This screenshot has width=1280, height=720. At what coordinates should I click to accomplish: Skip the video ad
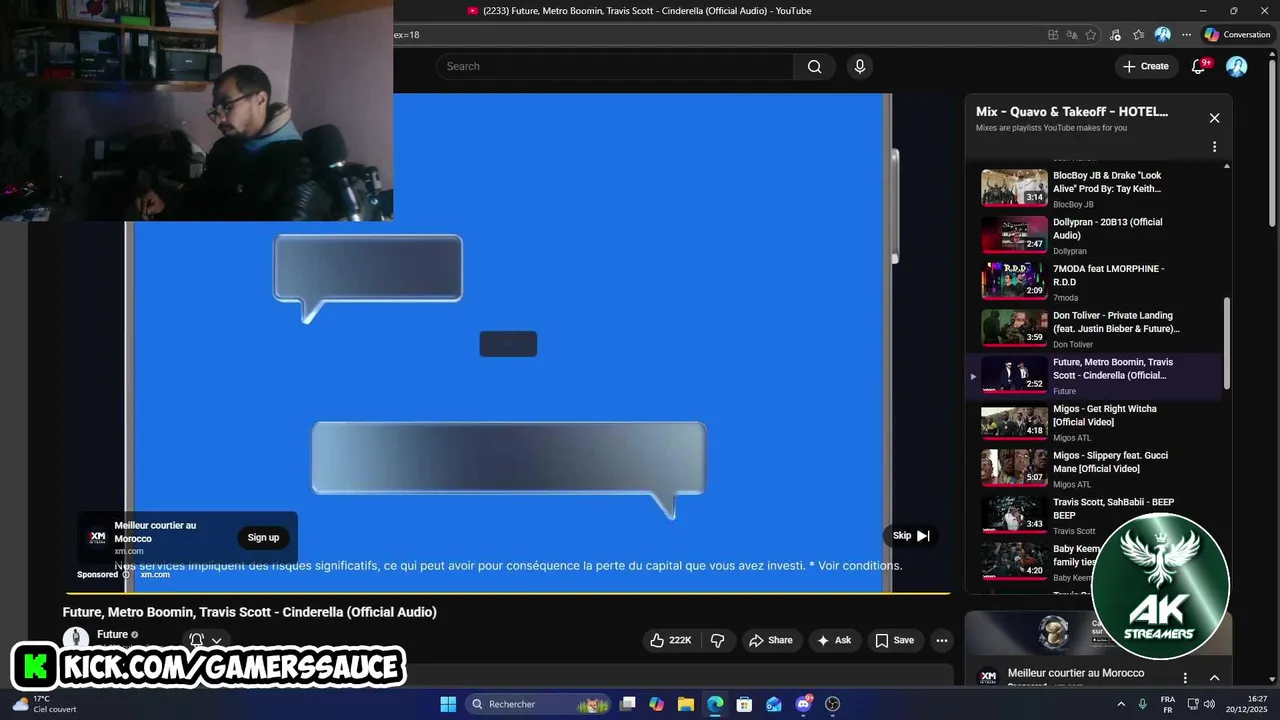pos(911,535)
